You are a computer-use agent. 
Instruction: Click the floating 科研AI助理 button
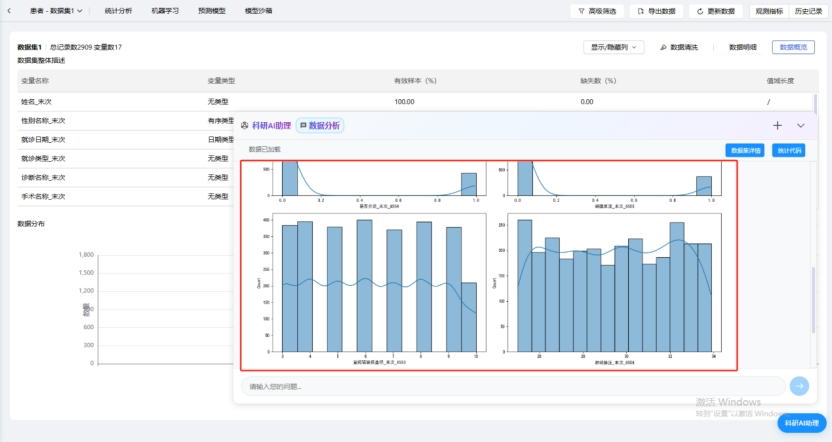[x=802, y=423]
